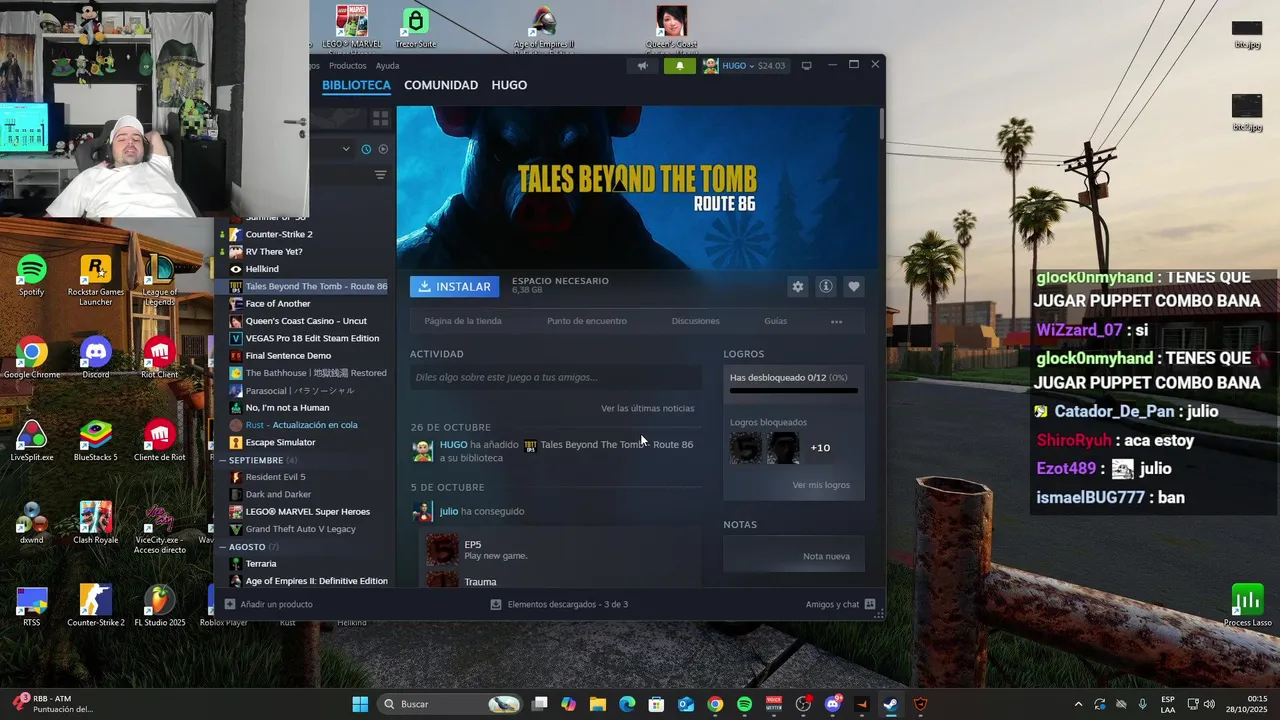Open Ayuda menu in Steam
Screen dimensions: 1280x720
click(x=387, y=66)
